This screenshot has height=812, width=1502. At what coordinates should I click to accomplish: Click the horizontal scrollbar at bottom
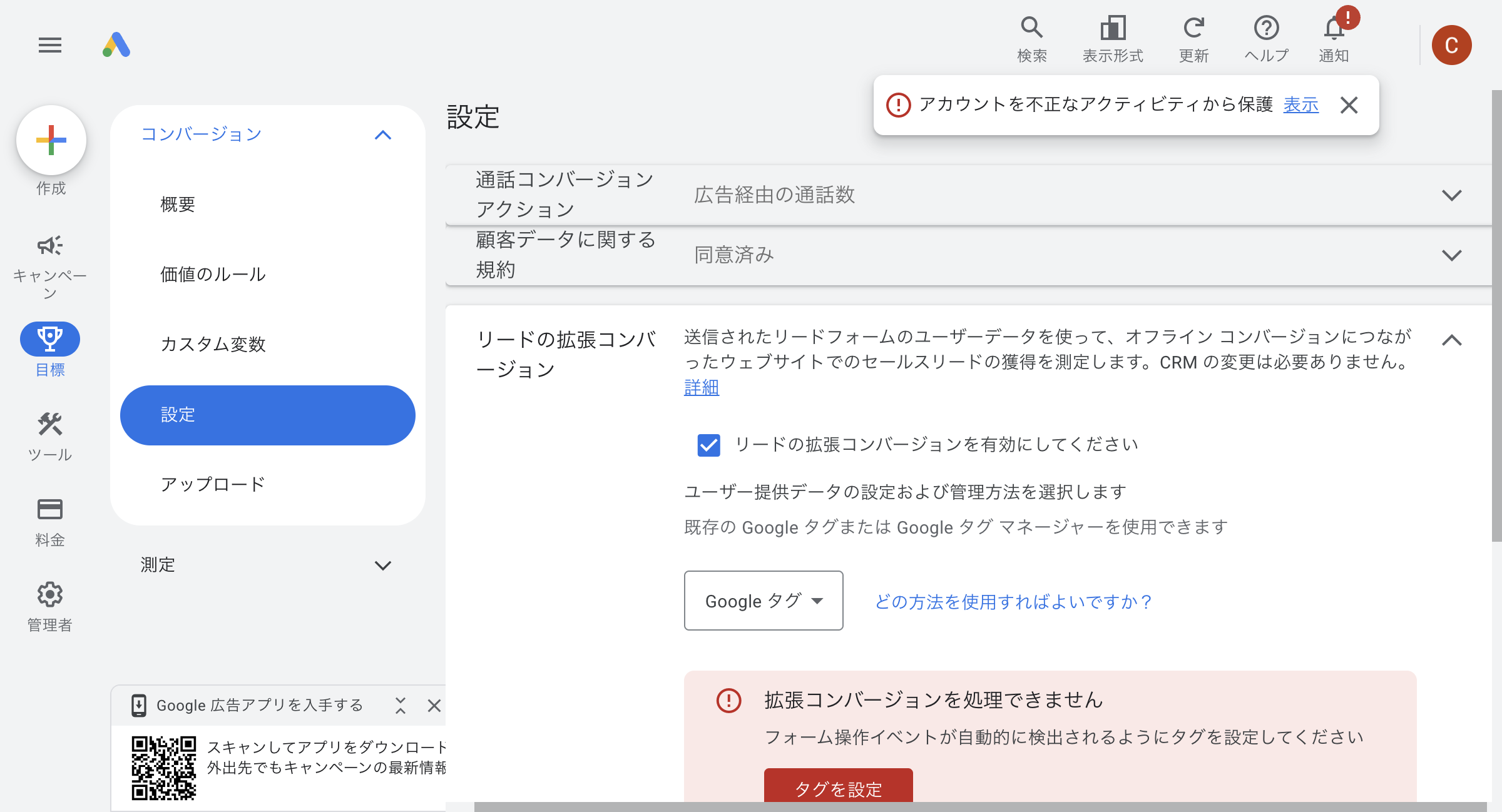[x=981, y=807]
